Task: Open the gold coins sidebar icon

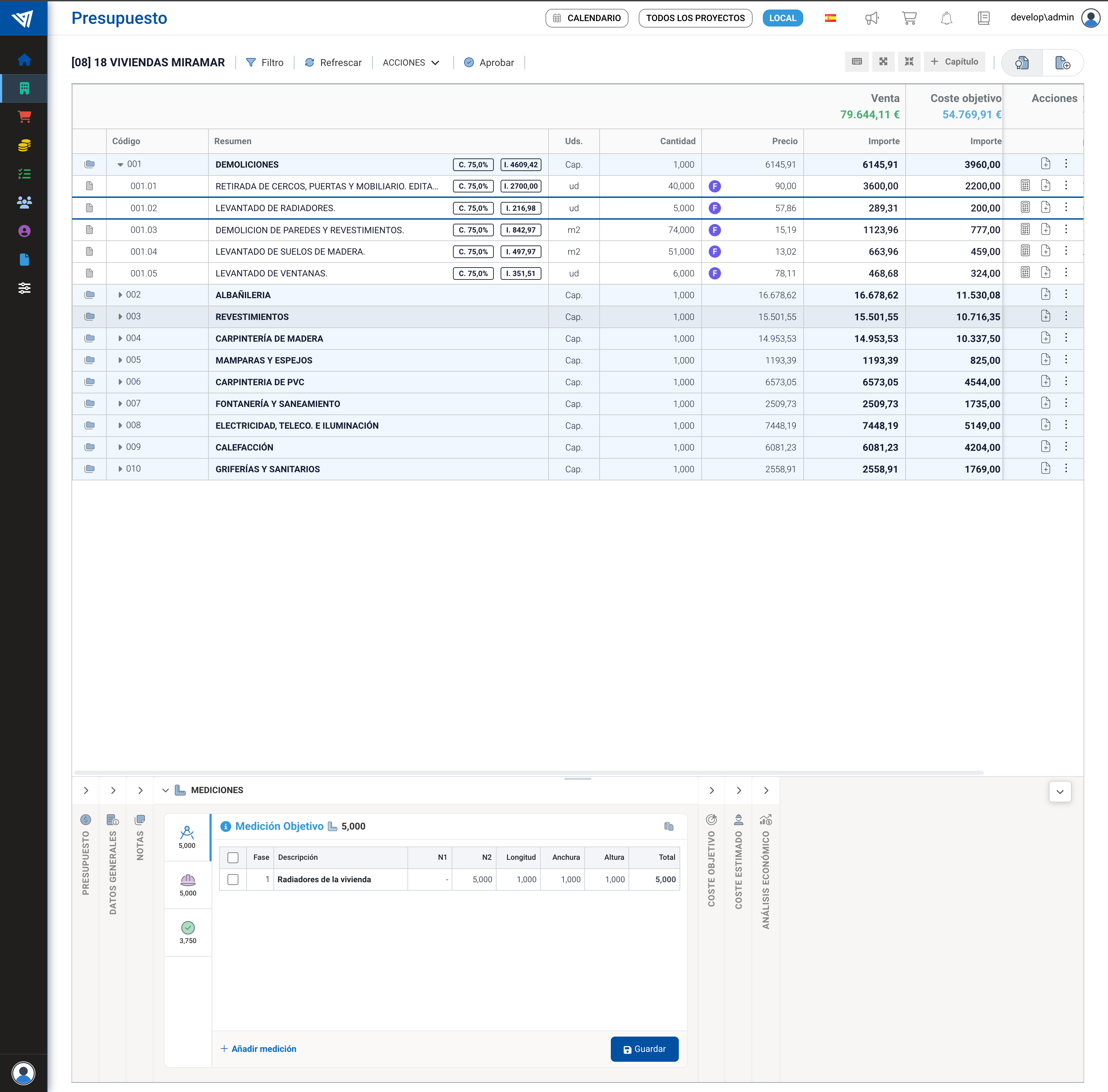Action: coord(24,146)
